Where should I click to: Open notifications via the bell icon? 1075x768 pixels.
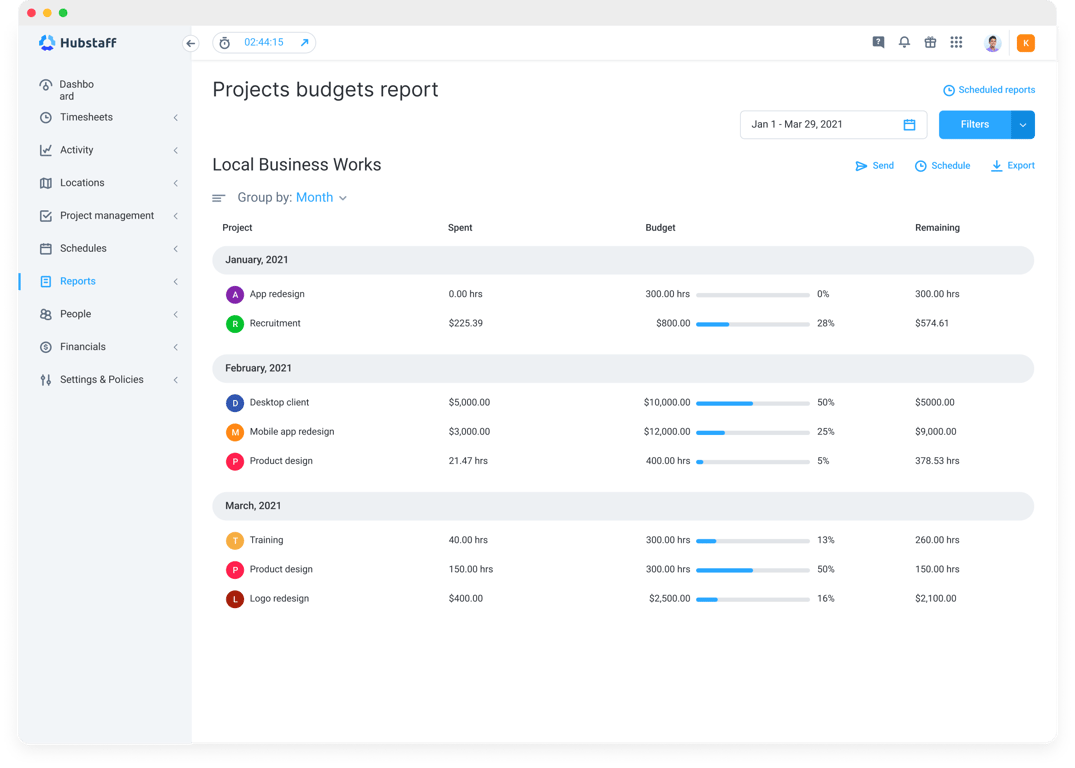pos(904,42)
